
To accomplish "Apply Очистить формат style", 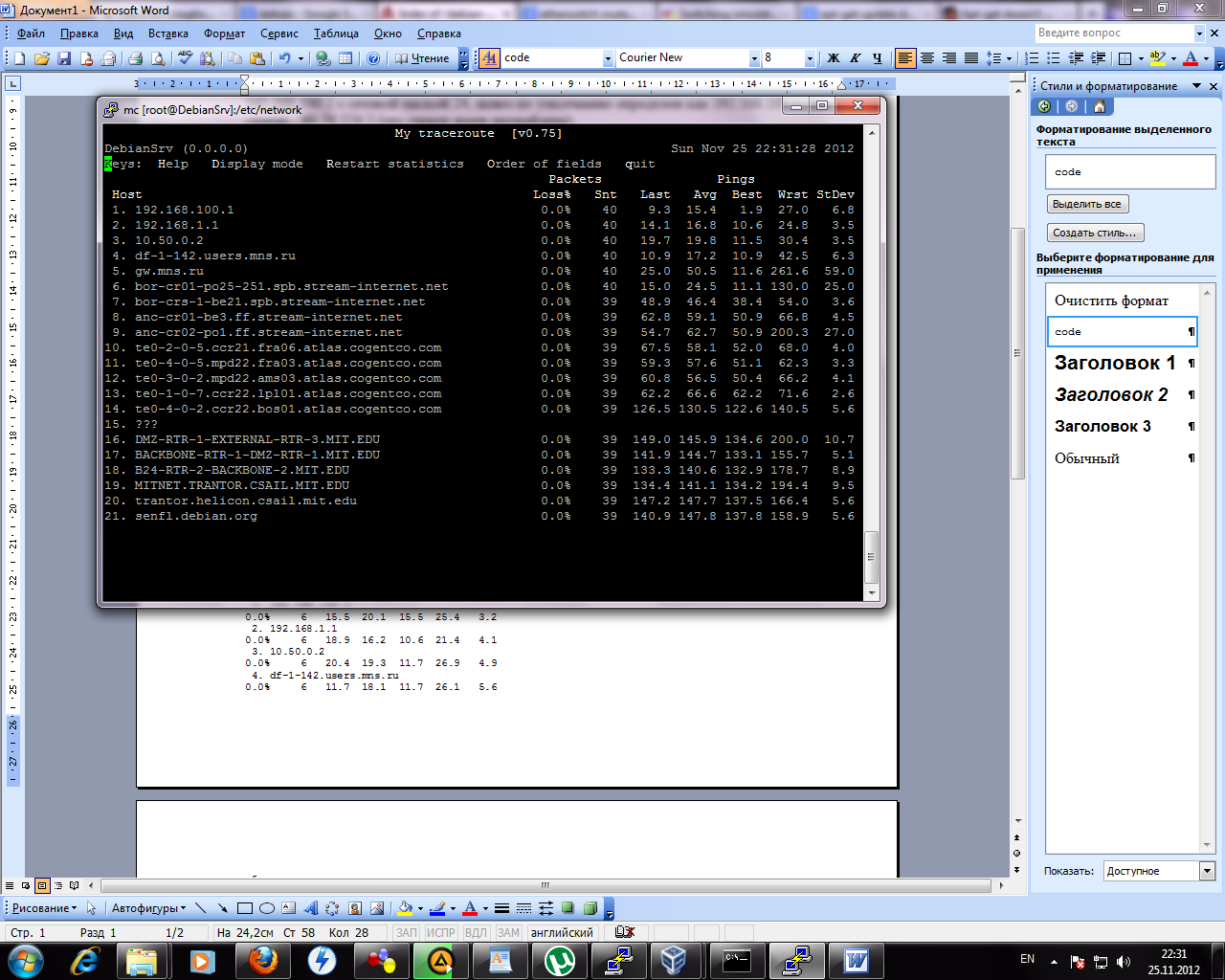I will 1122,301.
